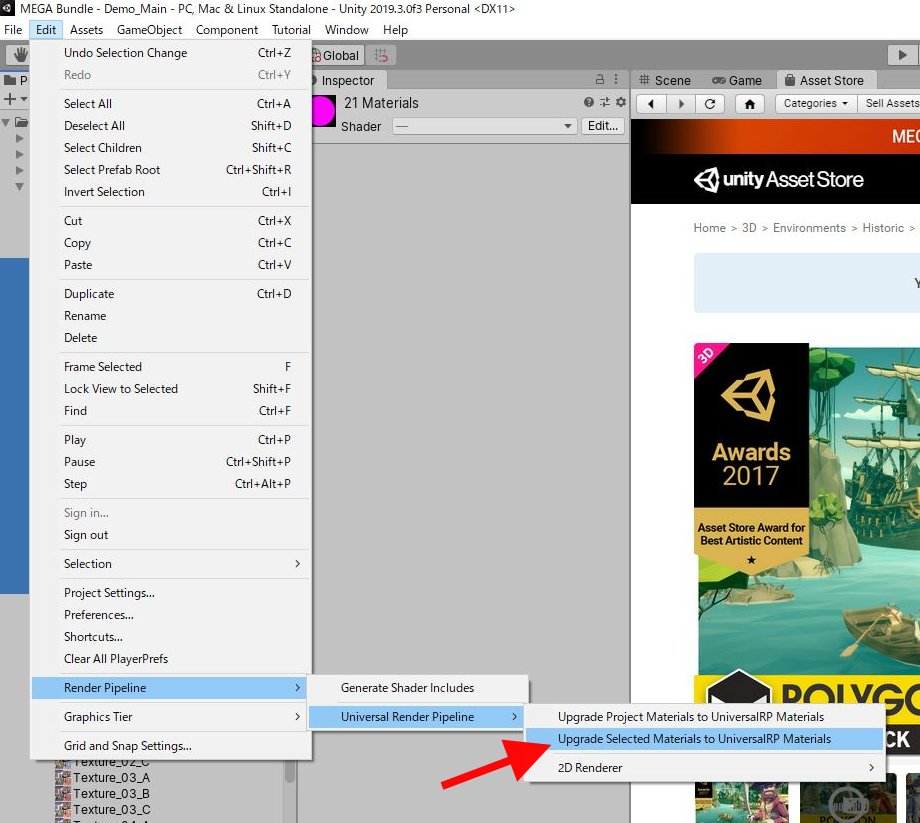Choose Duplicate from Edit menu

tap(171, 294)
